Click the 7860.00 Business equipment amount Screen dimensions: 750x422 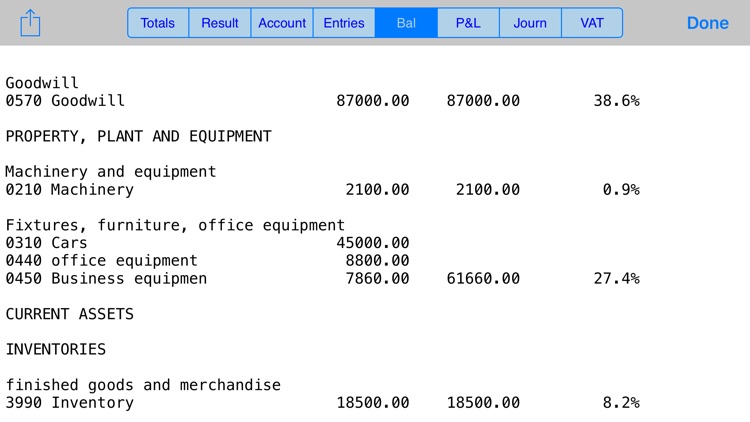[x=377, y=278]
